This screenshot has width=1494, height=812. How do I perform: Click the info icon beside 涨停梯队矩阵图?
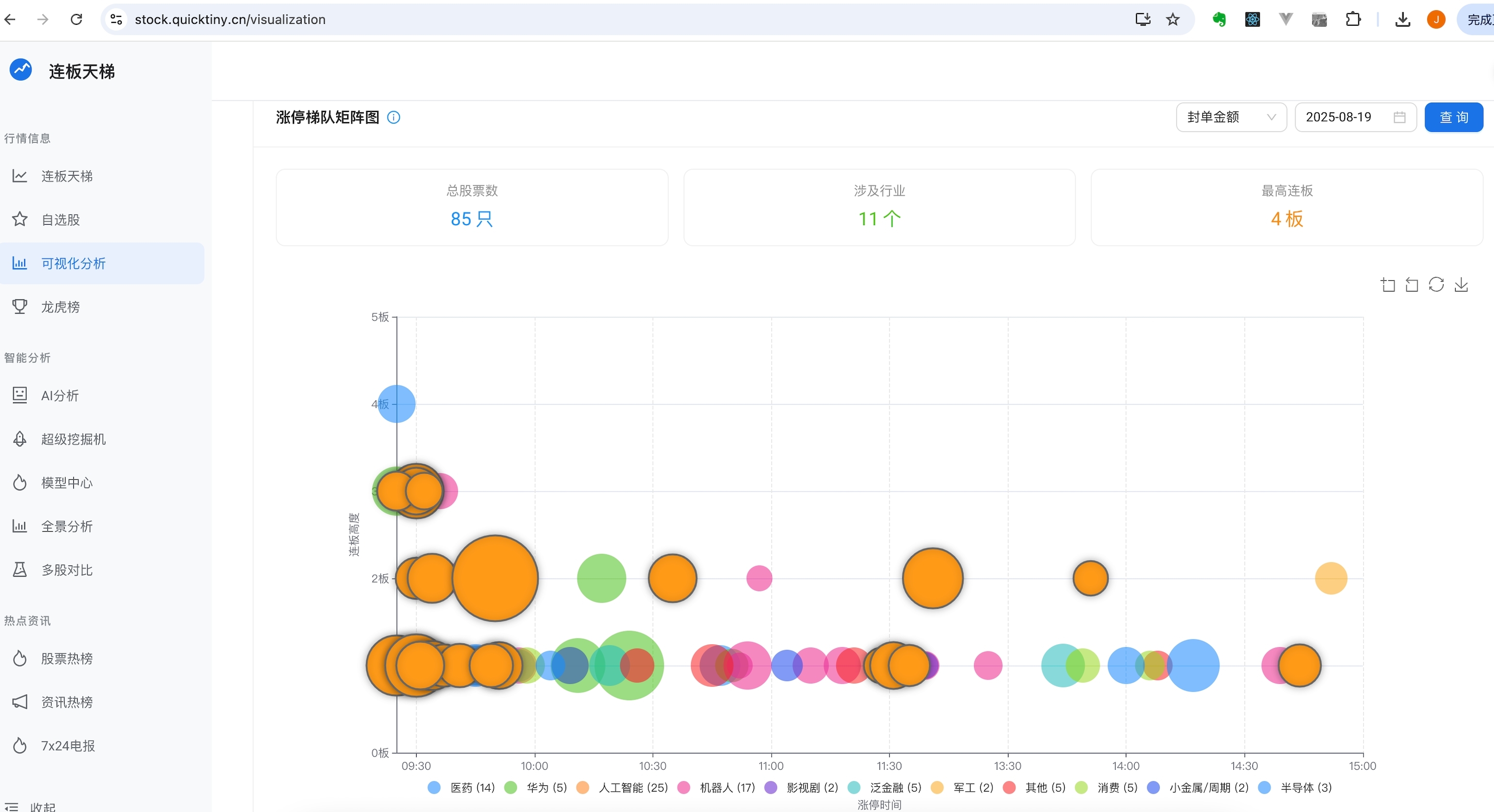pyautogui.click(x=393, y=117)
